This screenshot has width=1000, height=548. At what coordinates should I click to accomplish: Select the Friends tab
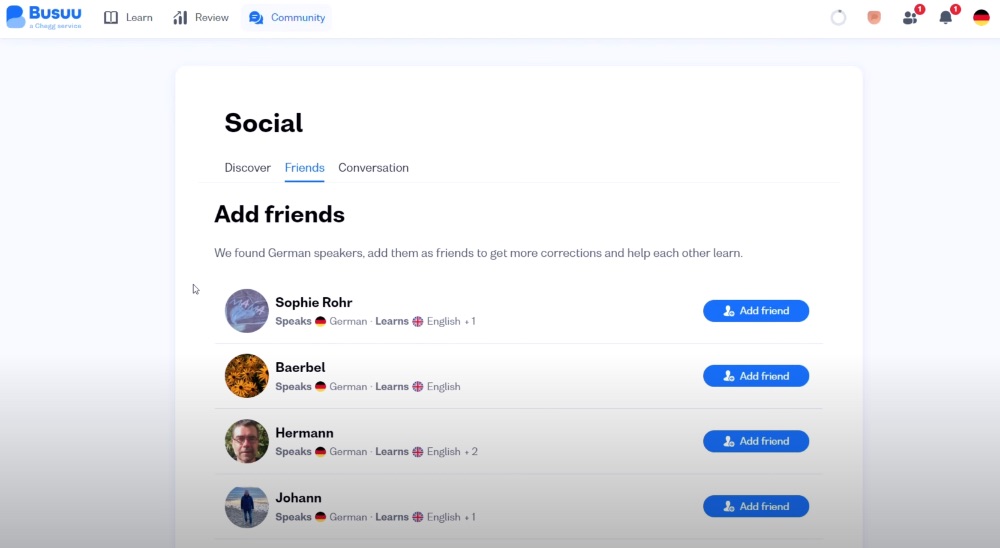click(304, 168)
